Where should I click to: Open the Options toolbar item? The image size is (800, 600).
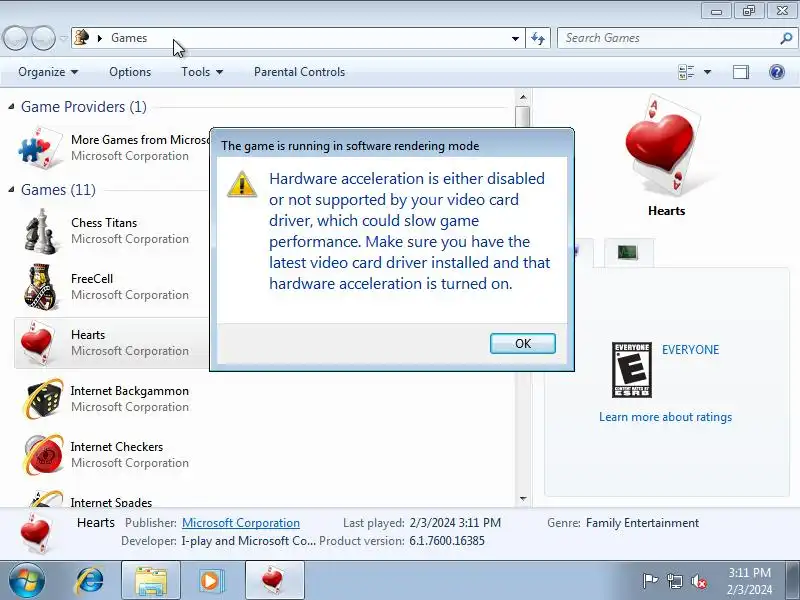tap(130, 72)
